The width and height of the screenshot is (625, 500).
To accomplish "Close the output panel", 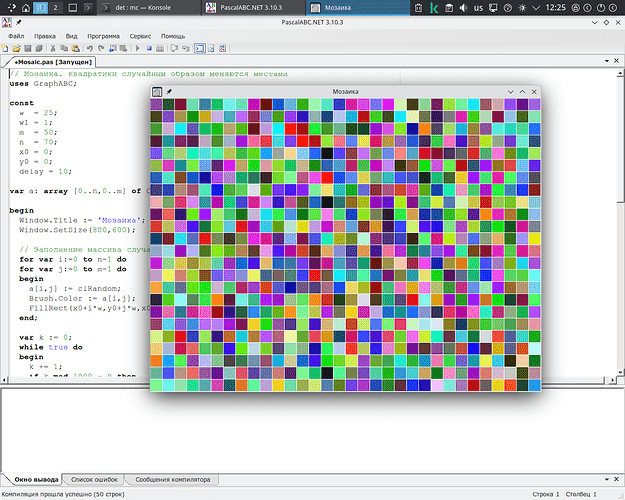I will (616, 479).
